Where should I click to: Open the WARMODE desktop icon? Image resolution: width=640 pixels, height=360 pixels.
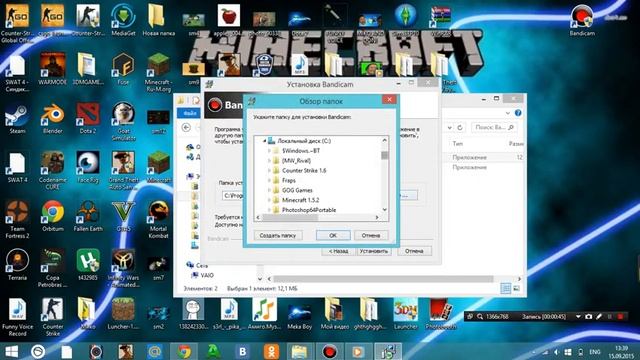53,69
